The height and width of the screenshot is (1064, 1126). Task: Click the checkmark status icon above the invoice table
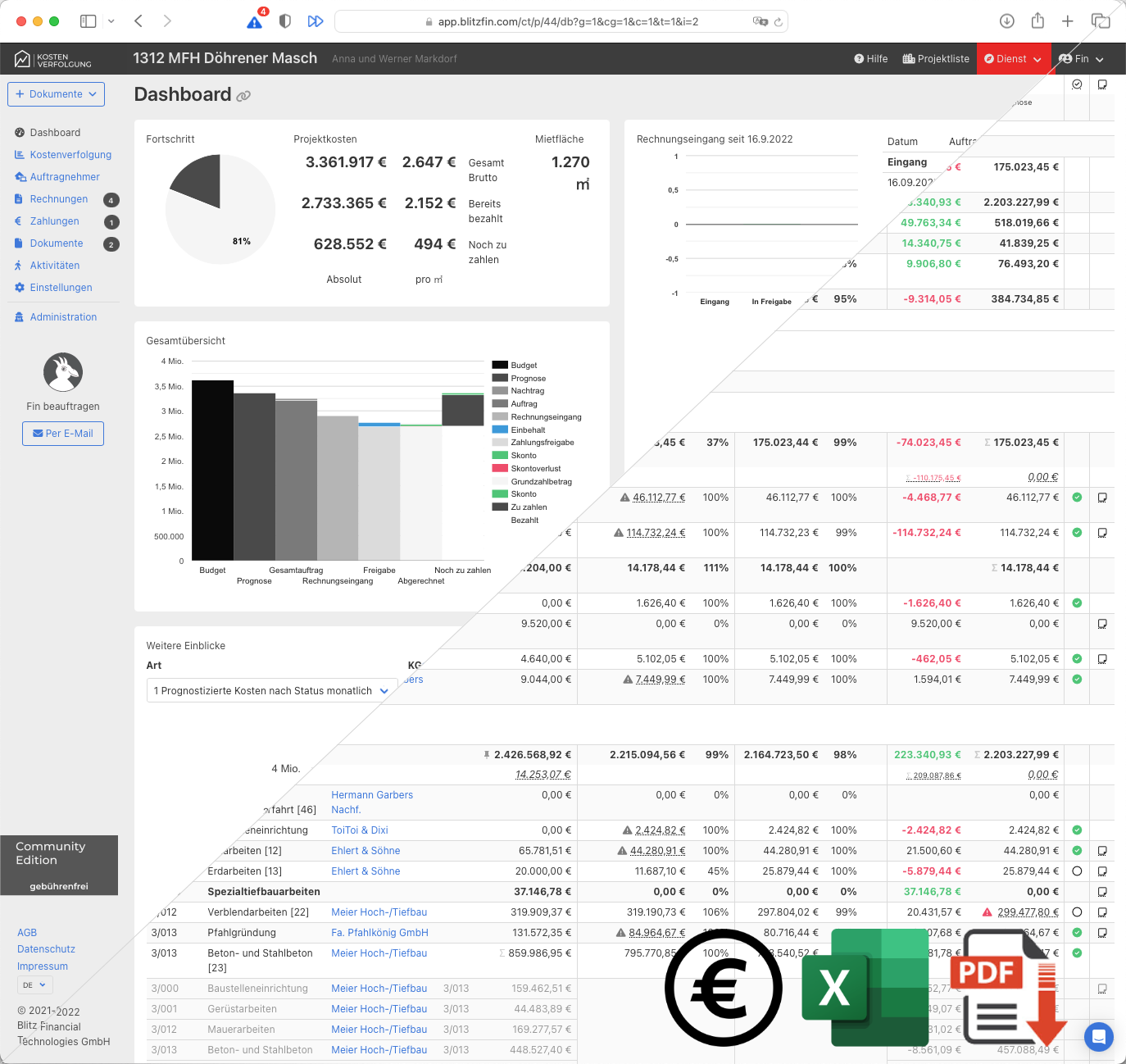(1076, 84)
